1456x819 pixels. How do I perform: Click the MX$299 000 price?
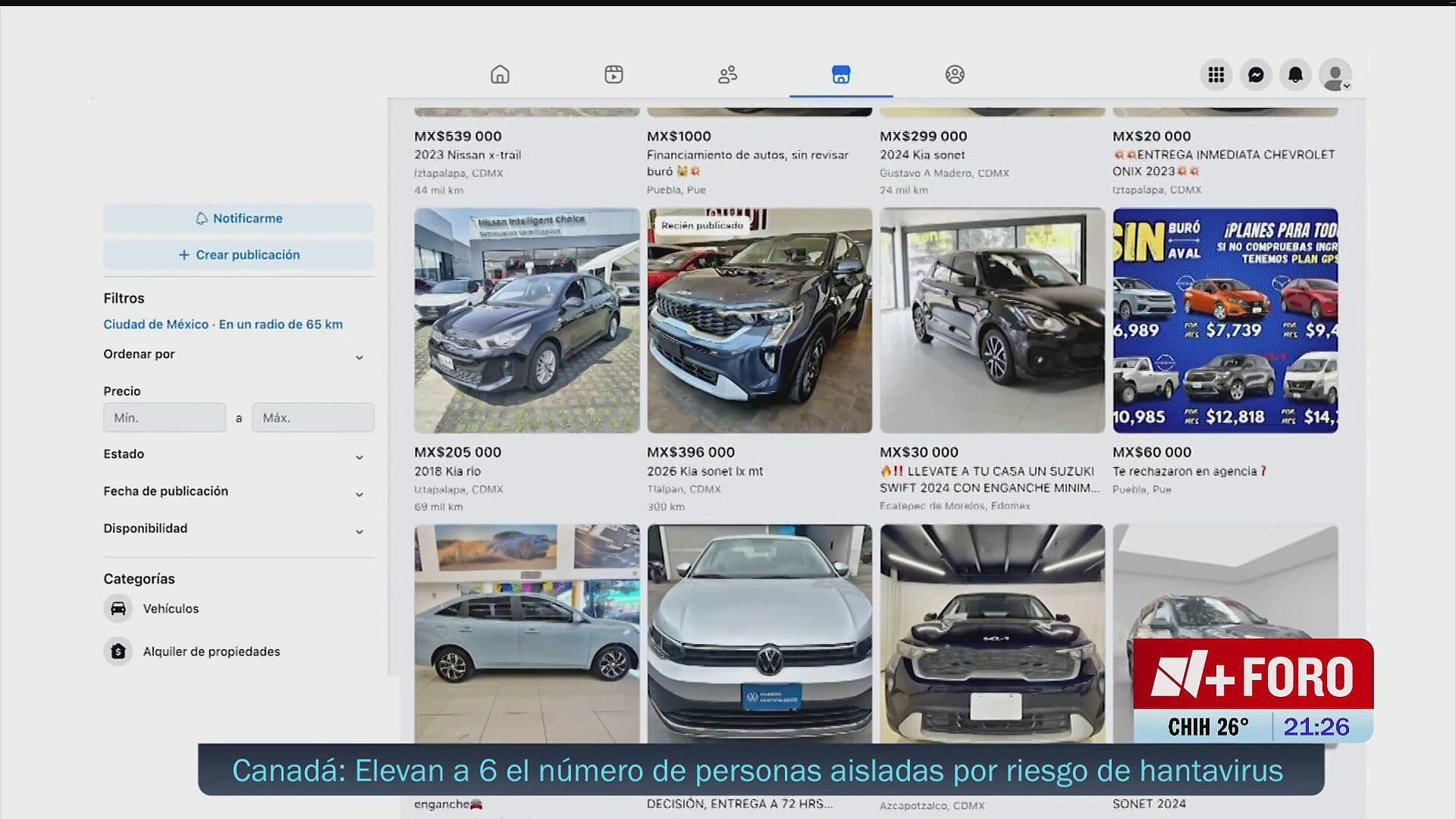[924, 136]
